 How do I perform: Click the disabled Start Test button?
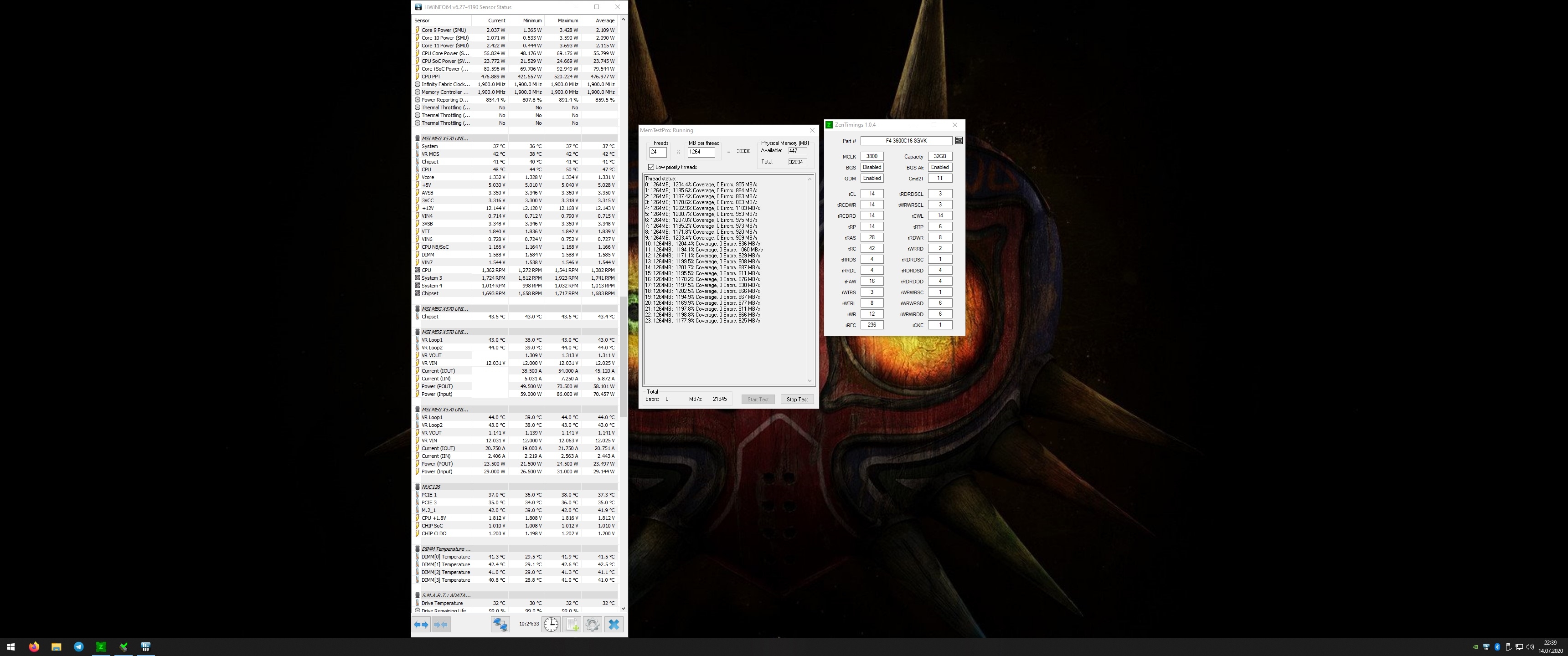click(758, 399)
